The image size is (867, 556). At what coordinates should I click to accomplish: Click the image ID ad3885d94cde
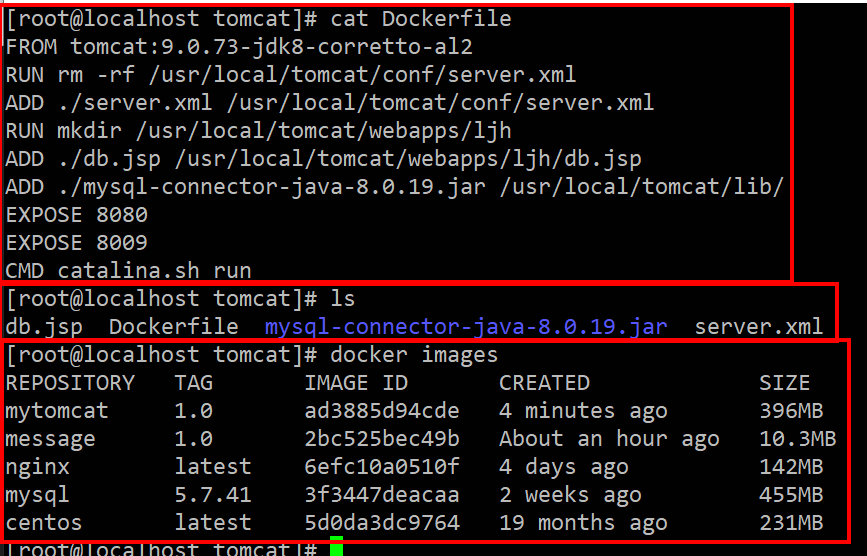(382, 411)
